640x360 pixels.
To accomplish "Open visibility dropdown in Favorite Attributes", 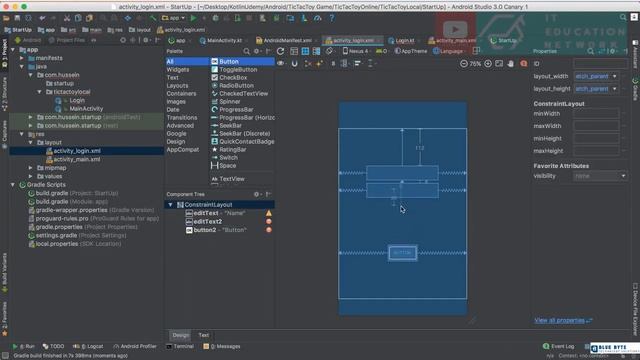I will click(600, 176).
